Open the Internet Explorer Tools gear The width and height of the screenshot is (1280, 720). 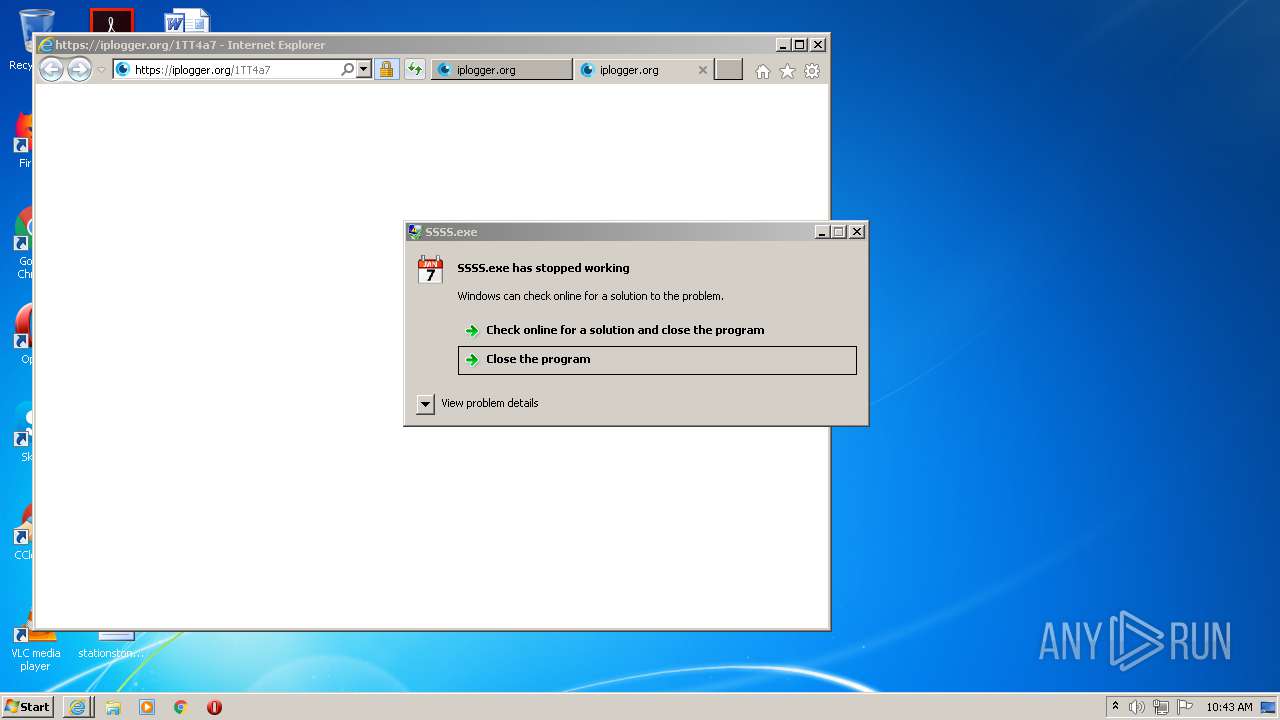[x=812, y=71]
